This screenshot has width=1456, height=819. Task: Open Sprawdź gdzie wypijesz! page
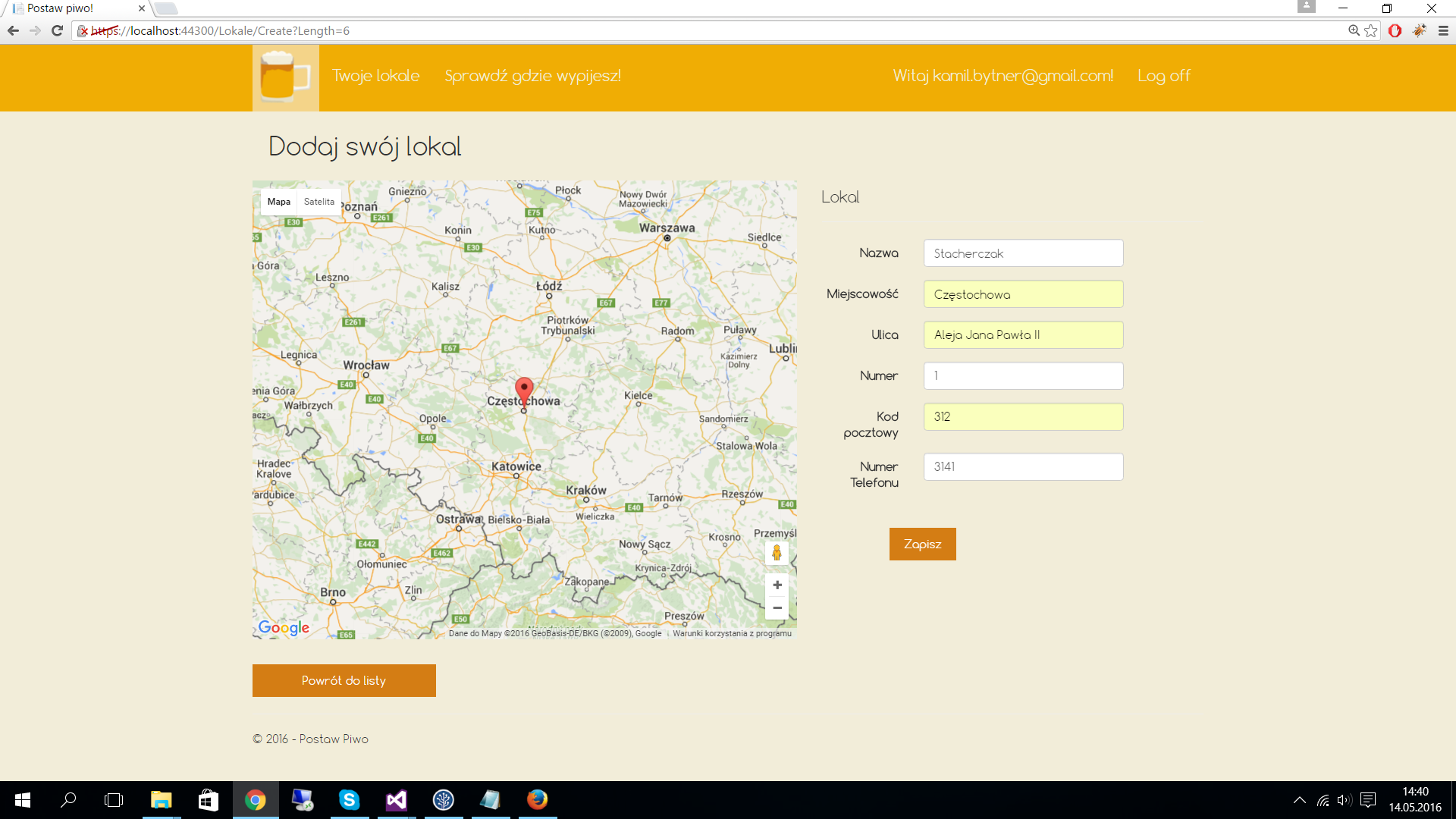(532, 76)
